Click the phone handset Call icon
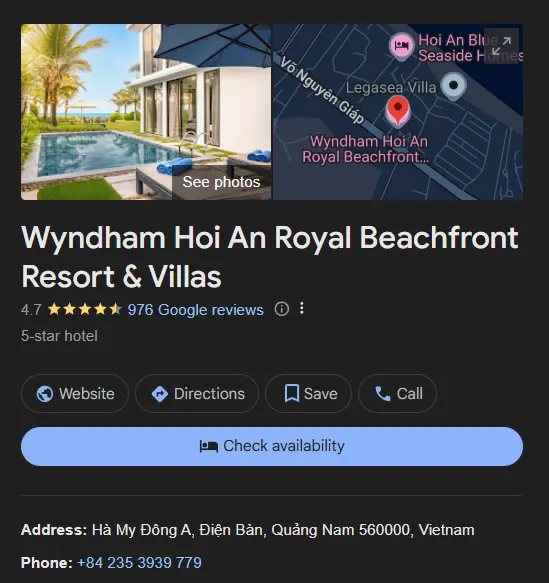The height and width of the screenshot is (583, 549). point(382,394)
